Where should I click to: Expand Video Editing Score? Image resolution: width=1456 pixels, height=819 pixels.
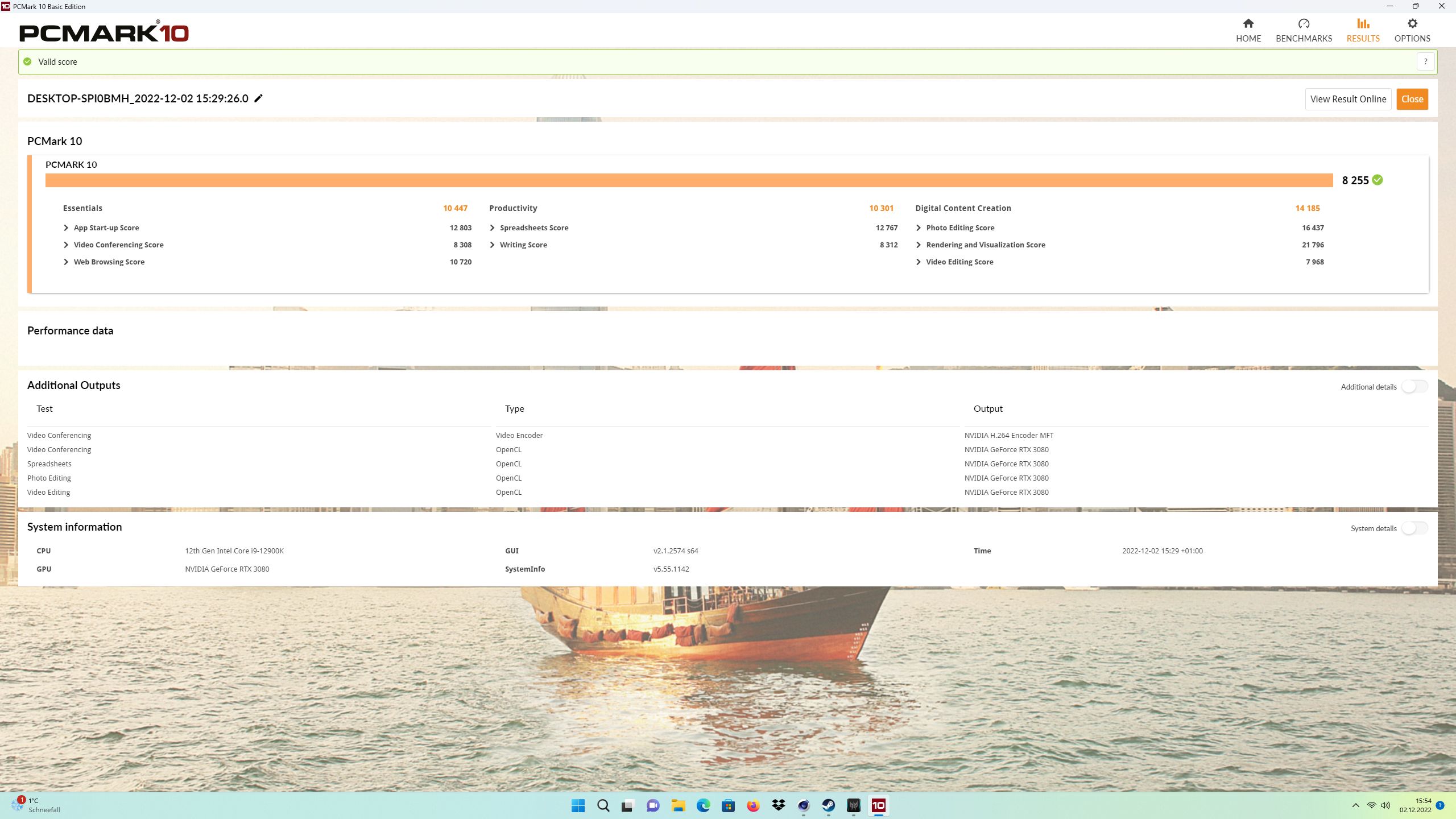(918, 262)
